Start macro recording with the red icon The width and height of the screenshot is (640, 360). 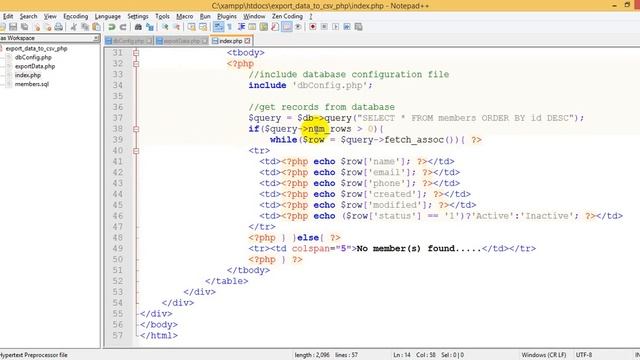tap(313, 27)
